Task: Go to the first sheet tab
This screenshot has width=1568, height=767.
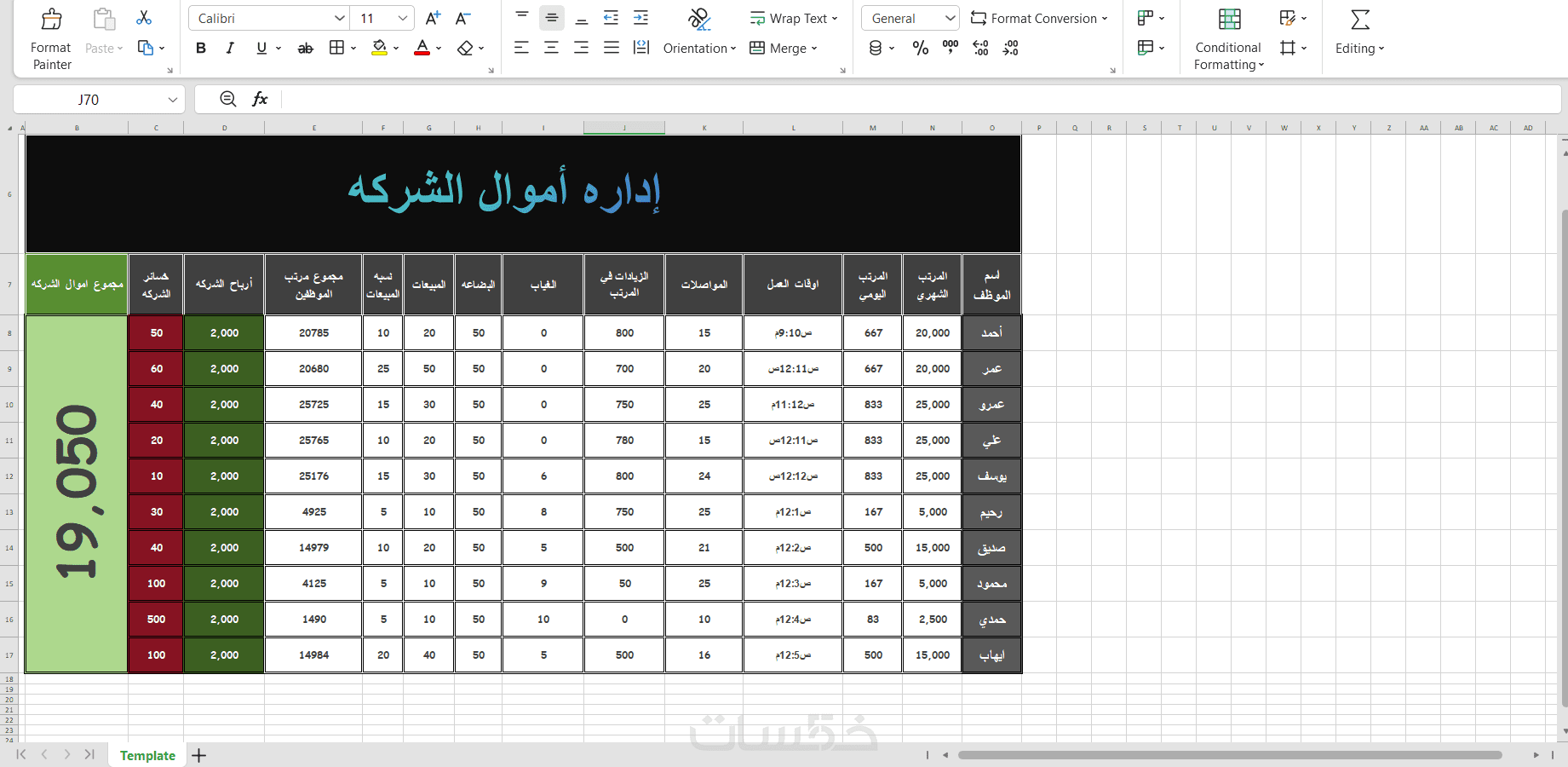Action: click(x=21, y=754)
